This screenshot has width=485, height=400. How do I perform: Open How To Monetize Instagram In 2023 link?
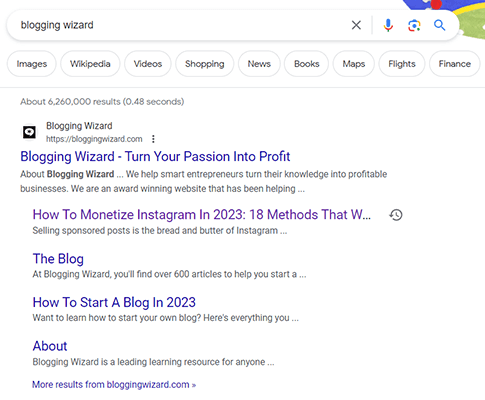[202, 215]
